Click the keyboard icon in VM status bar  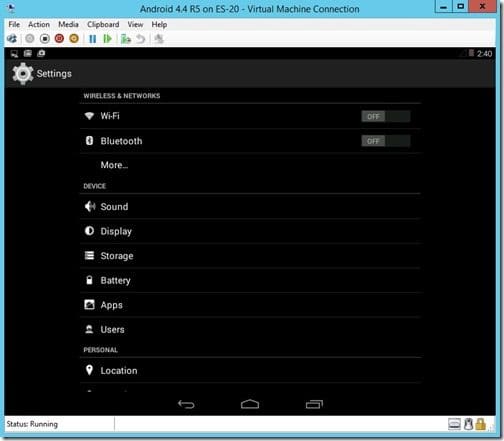click(x=454, y=424)
